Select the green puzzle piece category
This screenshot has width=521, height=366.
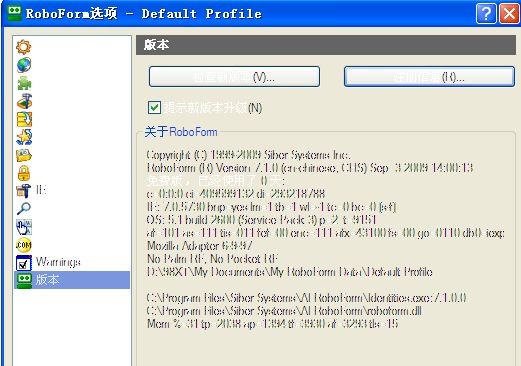click(x=24, y=83)
